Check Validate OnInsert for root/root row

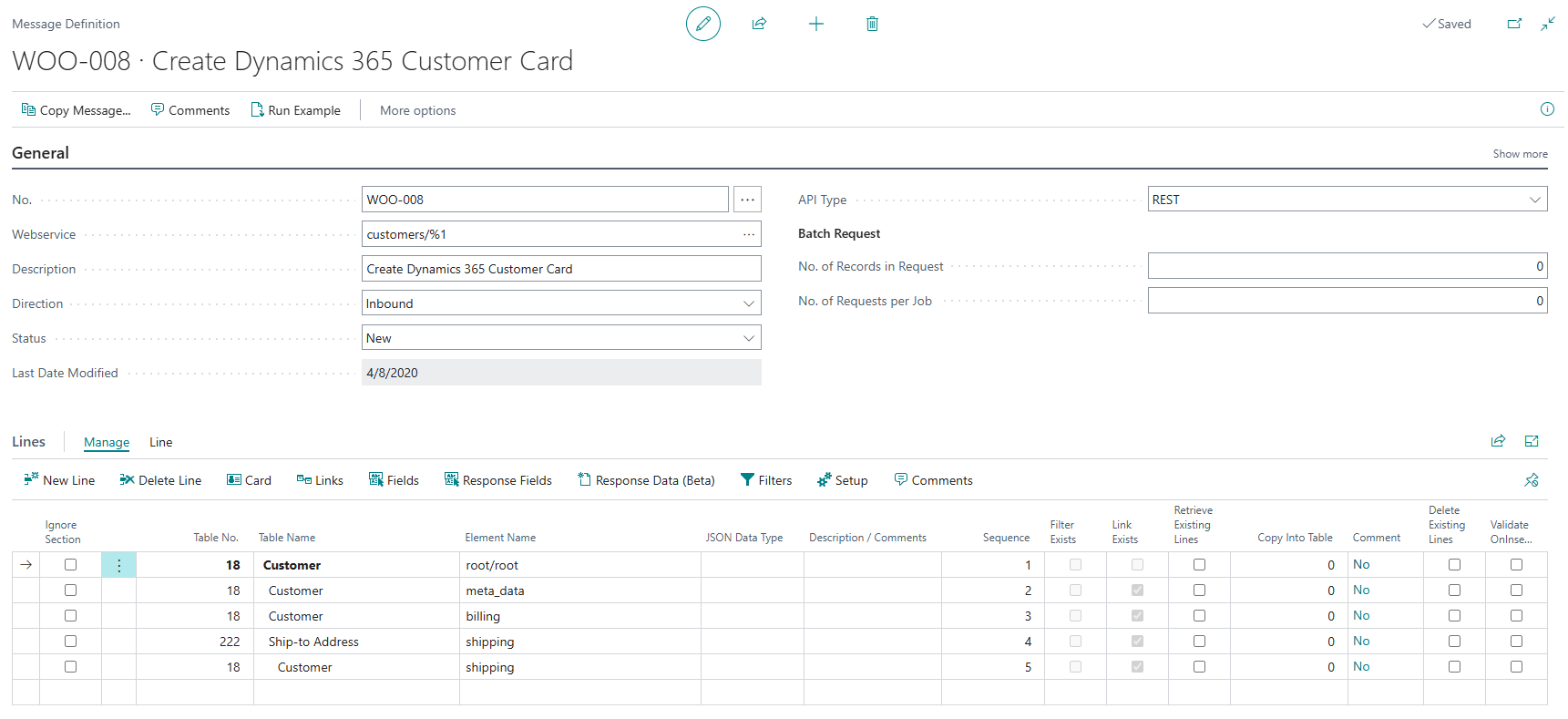[x=1516, y=565]
